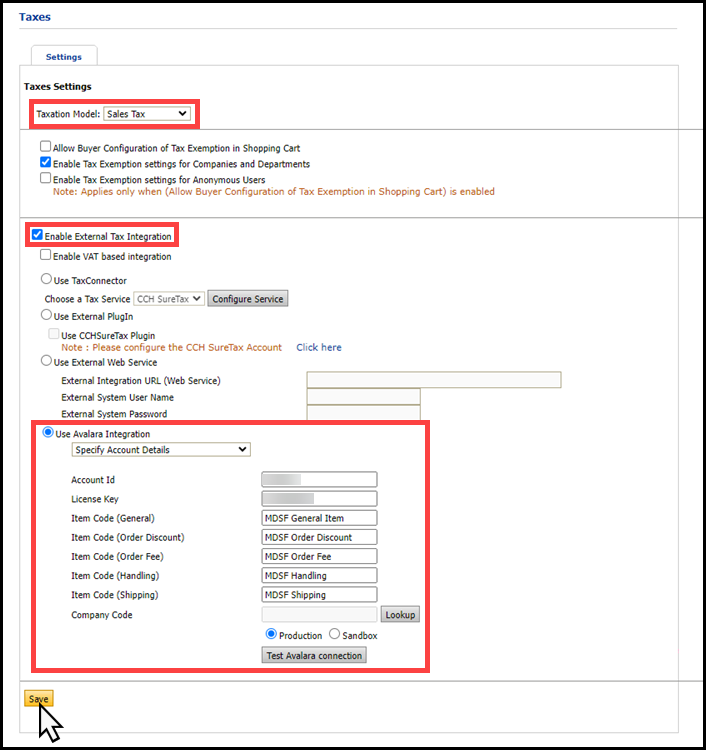The width and height of the screenshot is (706, 750).
Task: Check Allow Buyer Configuration of Tax Exemption
Action: click(46, 147)
